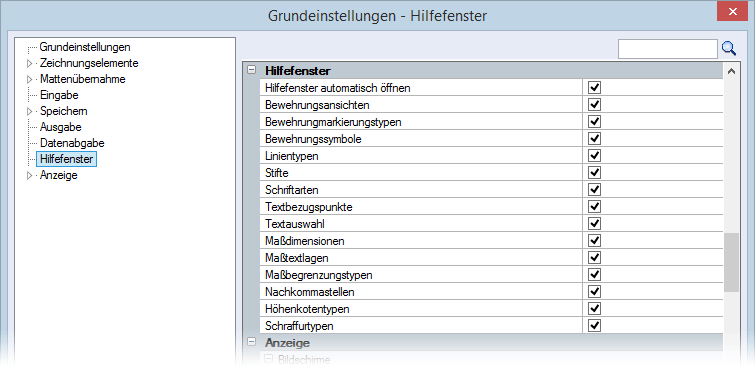Image resolution: width=755 pixels, height=367 pixels.
Task: Toggle the Linientypen checkbox
Action: click(595, 156)
